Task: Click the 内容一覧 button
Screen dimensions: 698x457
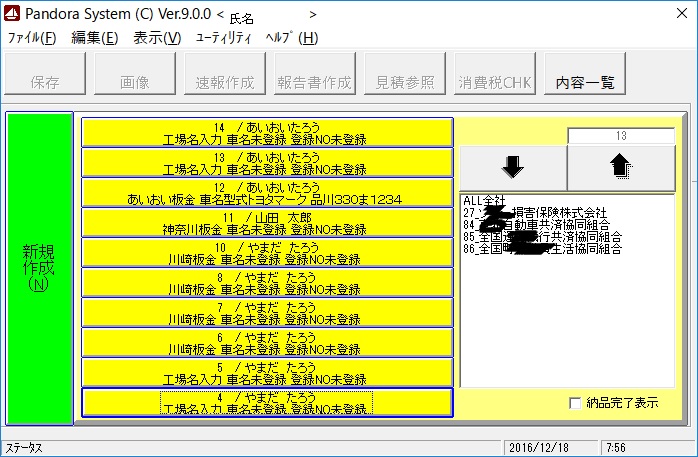Action: pos(585,83)
